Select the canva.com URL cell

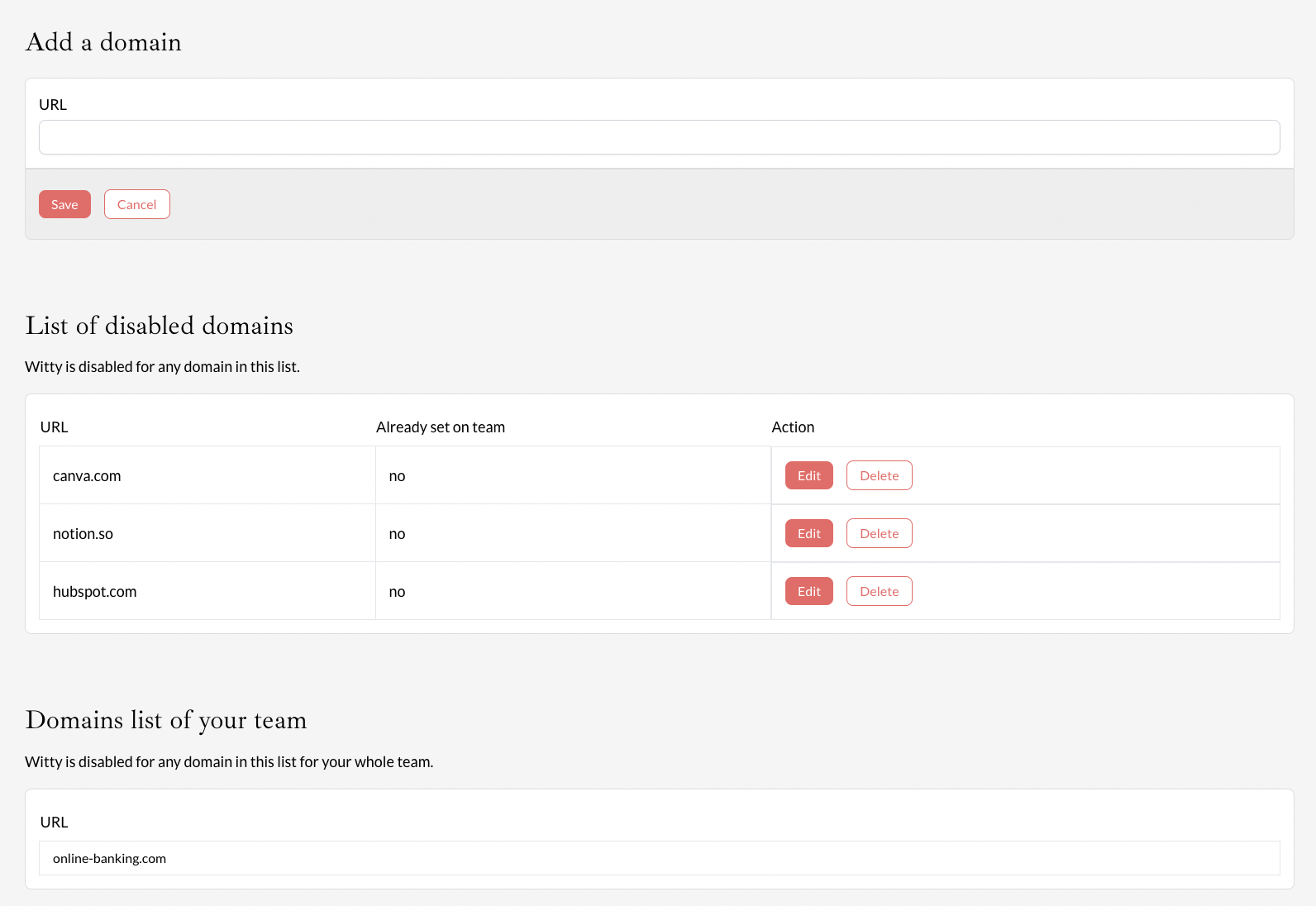click(87, 476)
